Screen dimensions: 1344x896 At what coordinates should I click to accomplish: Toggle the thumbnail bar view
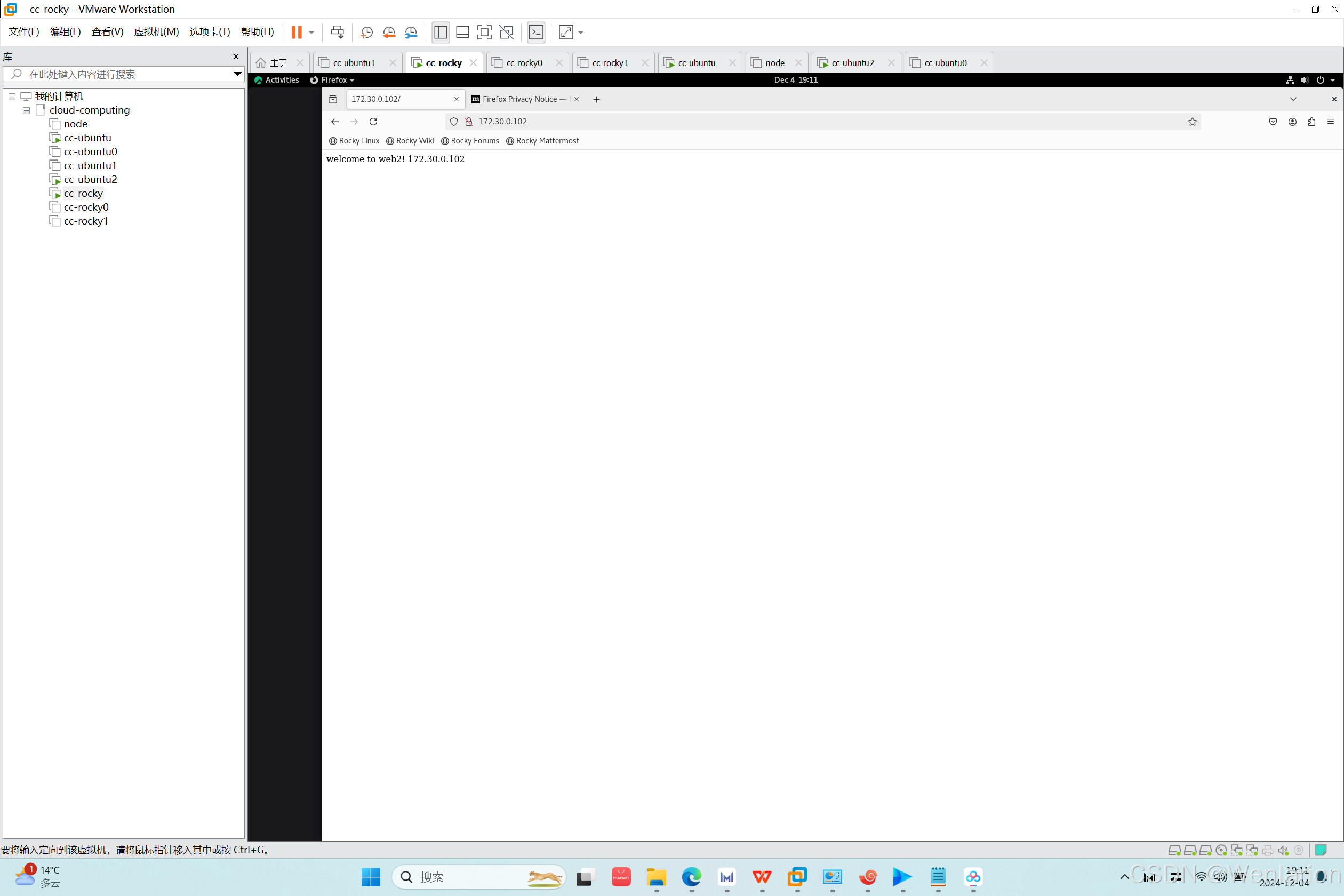coord(462,32)
